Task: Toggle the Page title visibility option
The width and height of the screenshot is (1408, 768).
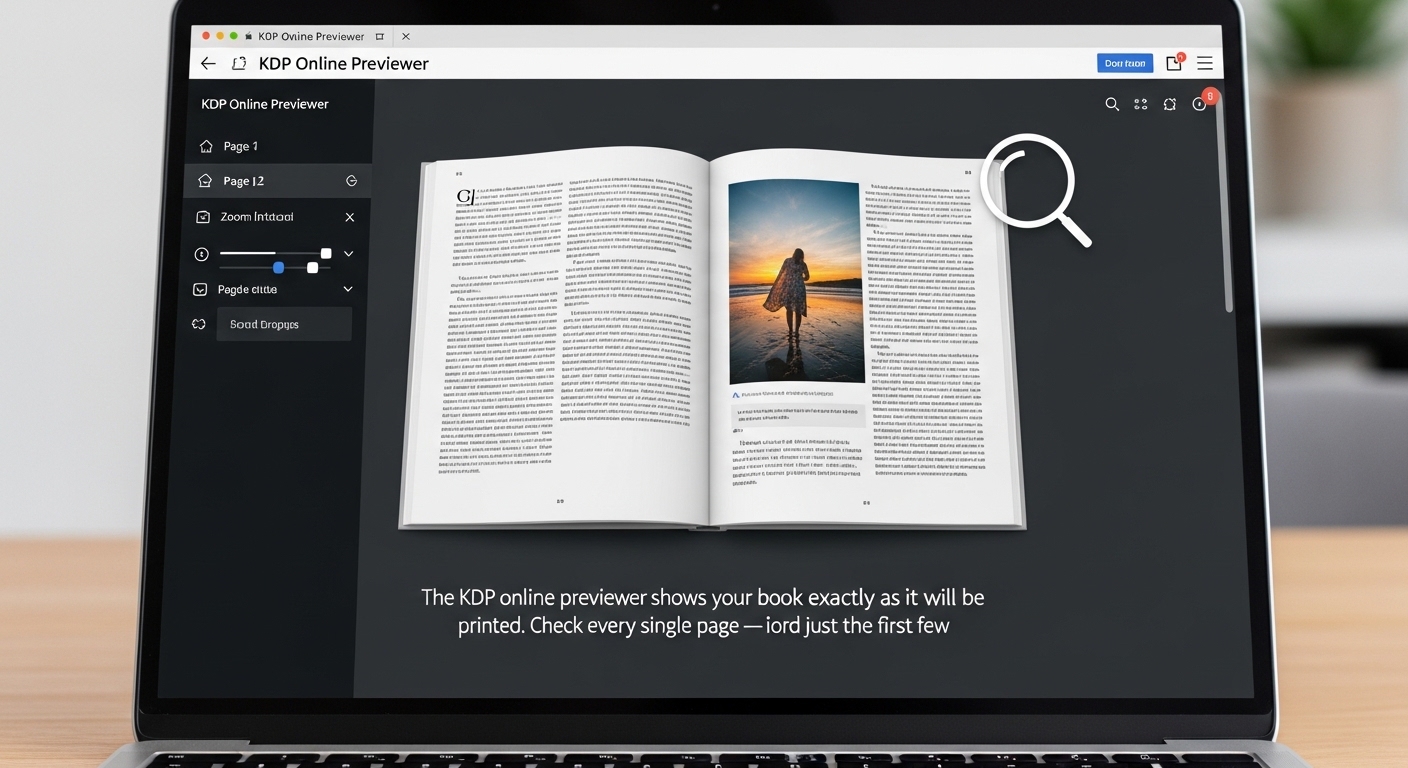Action: [199, 288]
